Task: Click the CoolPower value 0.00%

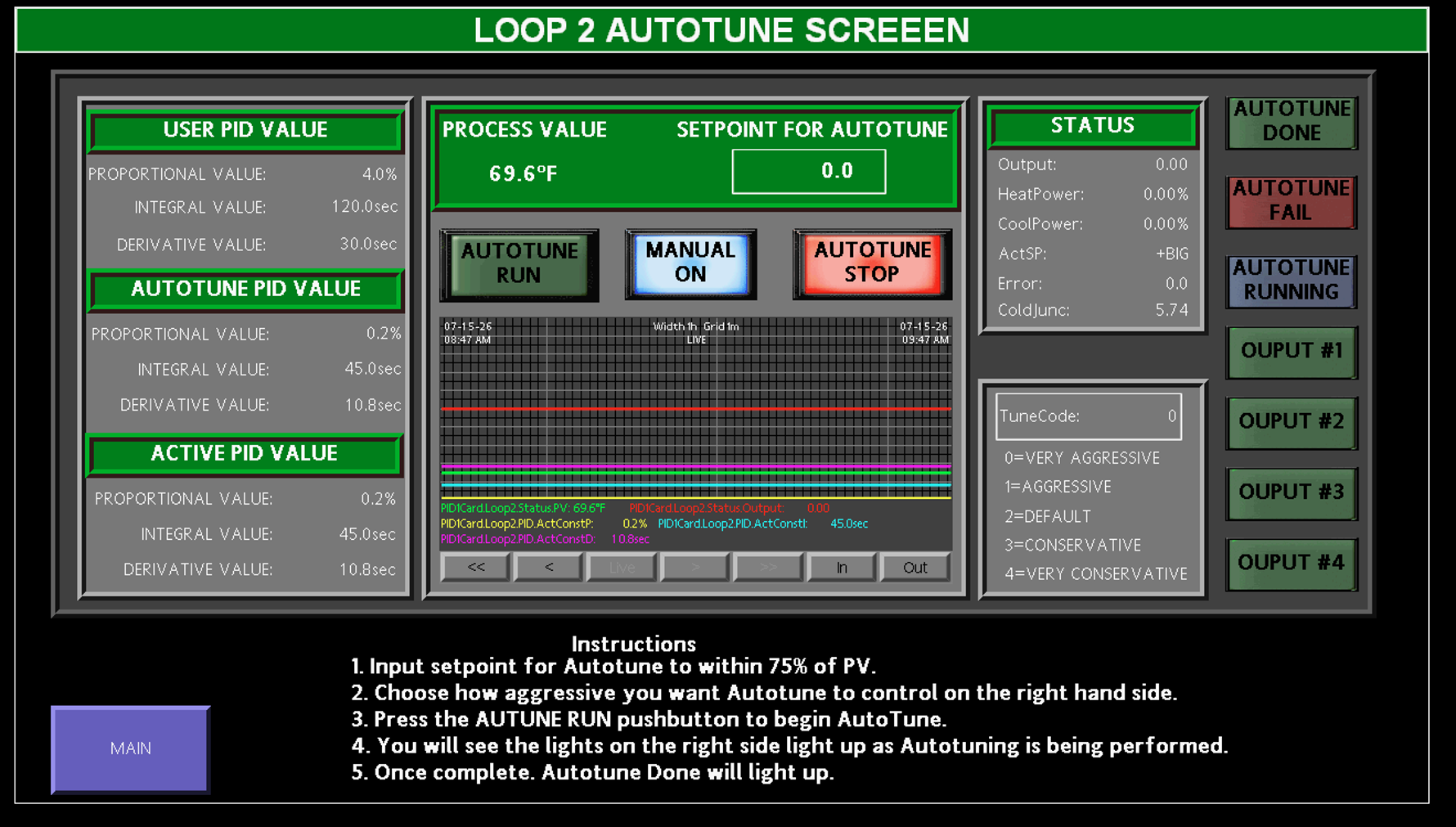Action: pyautogui.click(x=1166, y=223)
